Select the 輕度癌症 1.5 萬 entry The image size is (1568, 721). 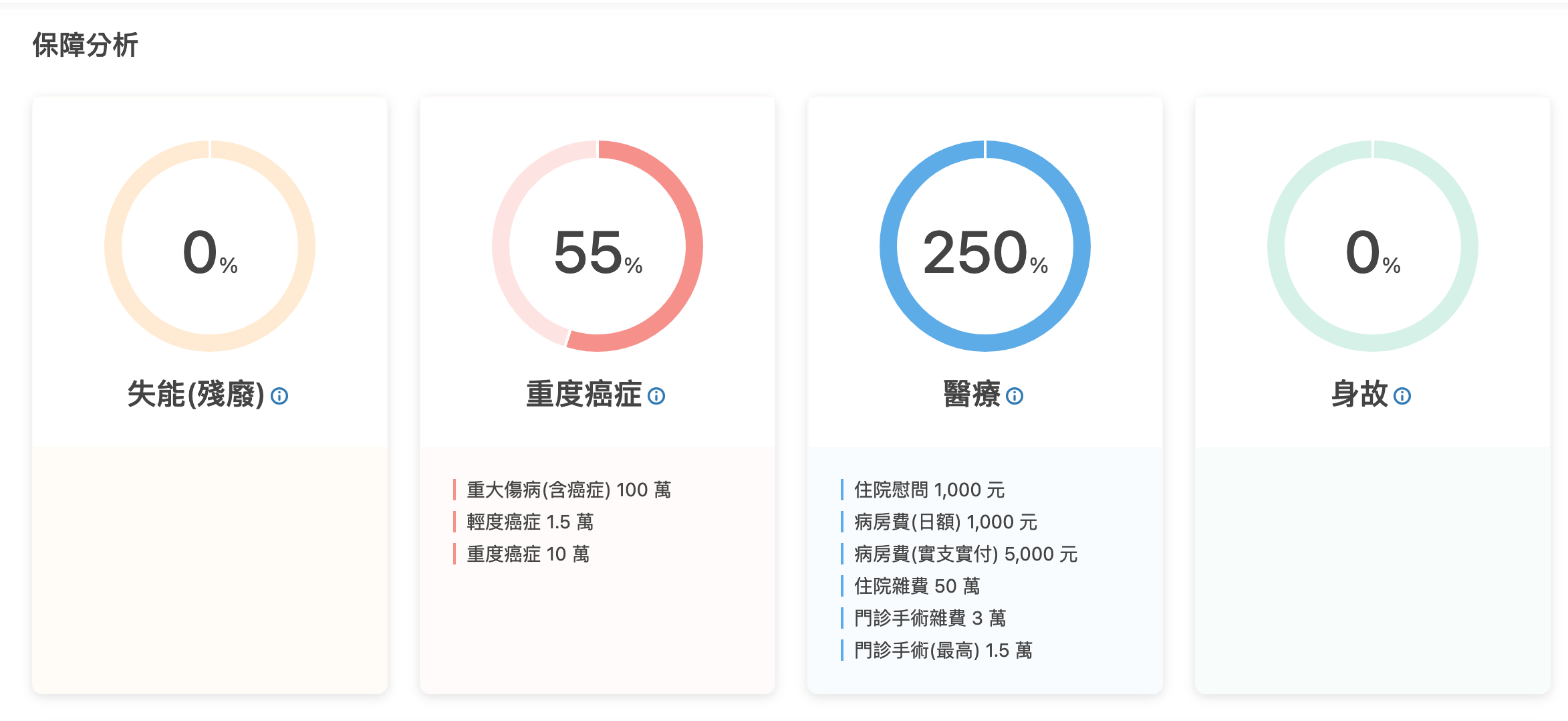530,522
